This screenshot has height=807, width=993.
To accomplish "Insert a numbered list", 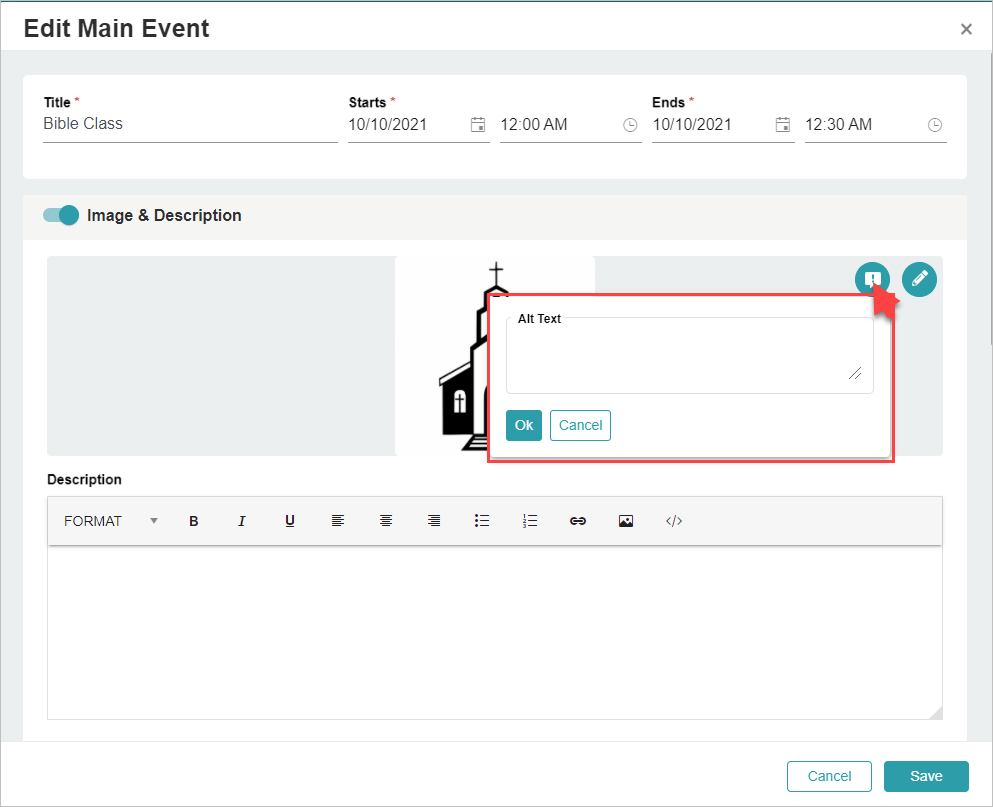I will (530, 521).
